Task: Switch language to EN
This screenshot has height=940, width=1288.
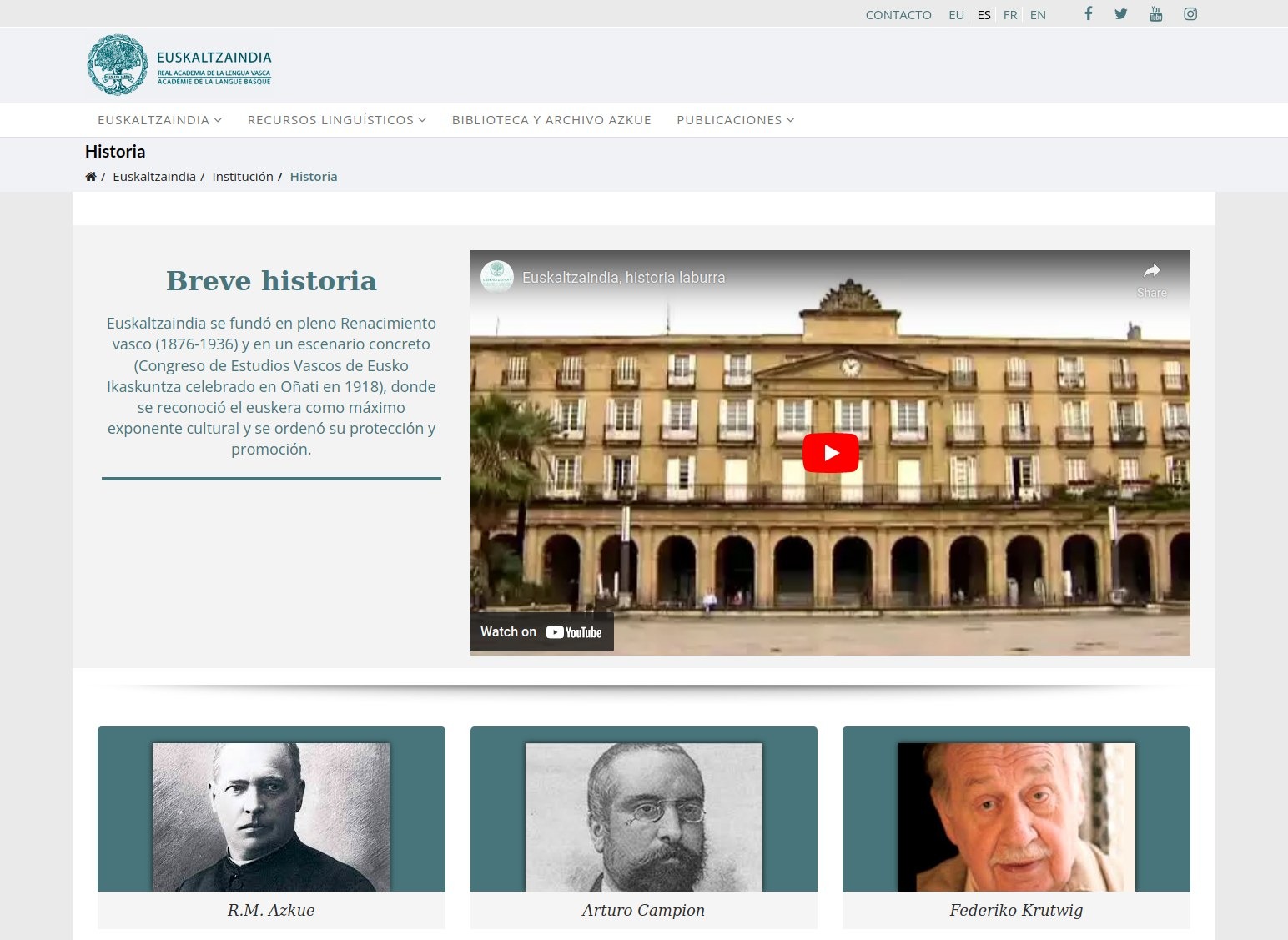Action: coord(1038,15)
